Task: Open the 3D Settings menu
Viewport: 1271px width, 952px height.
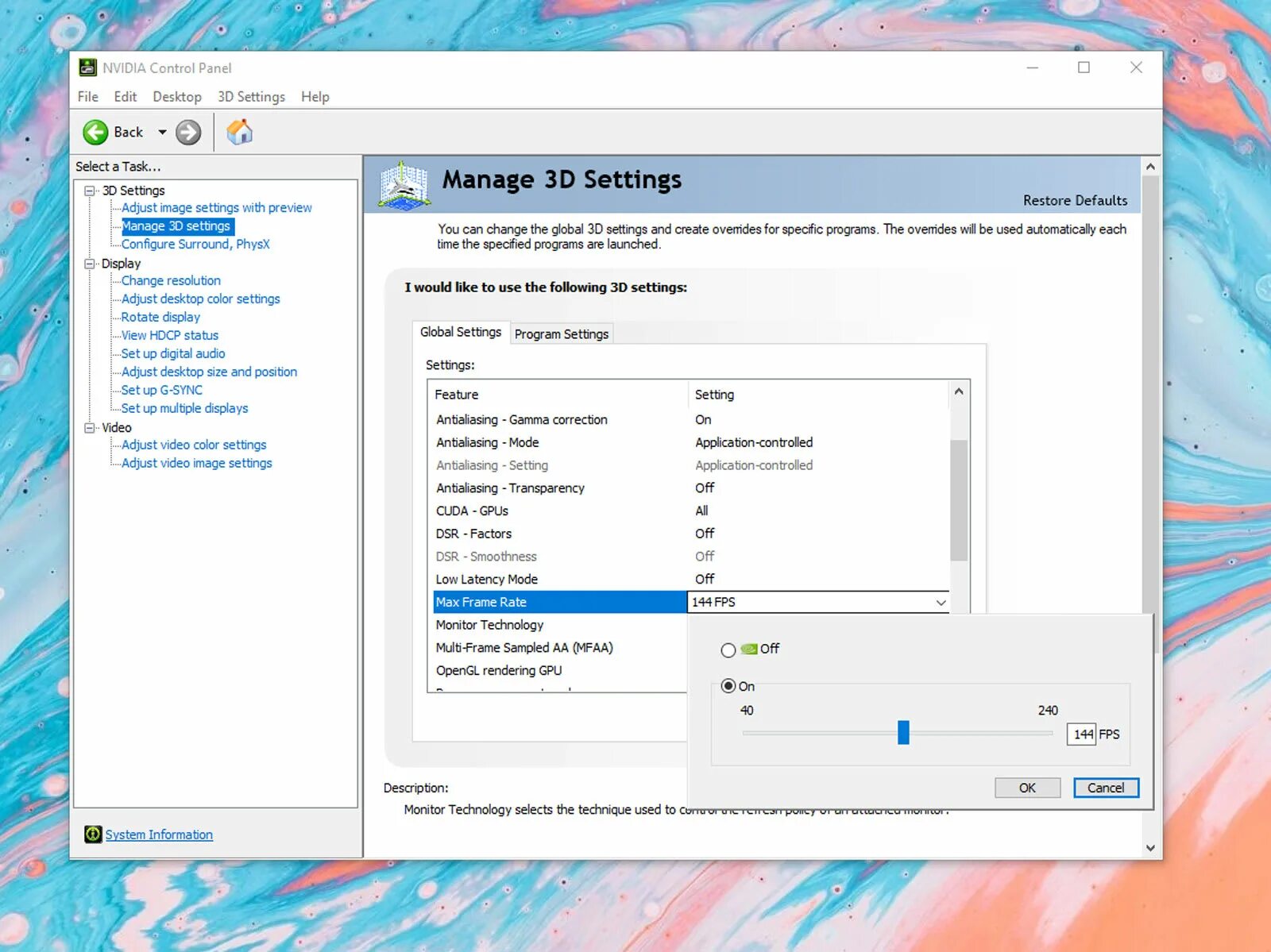Action: (x=251, y=96)
